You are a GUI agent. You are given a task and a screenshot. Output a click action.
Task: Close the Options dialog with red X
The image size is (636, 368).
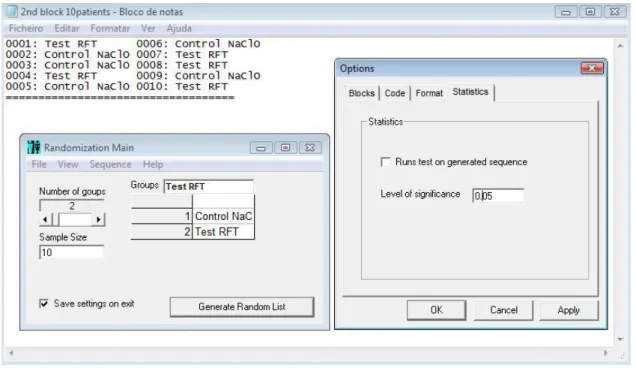tap(592, 68)
